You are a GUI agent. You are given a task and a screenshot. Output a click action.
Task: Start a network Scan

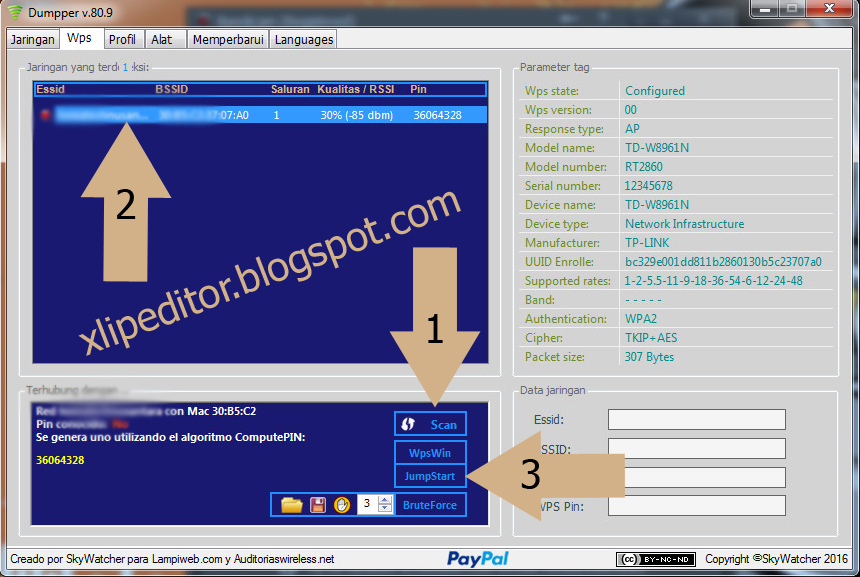[x=431, y=424]
